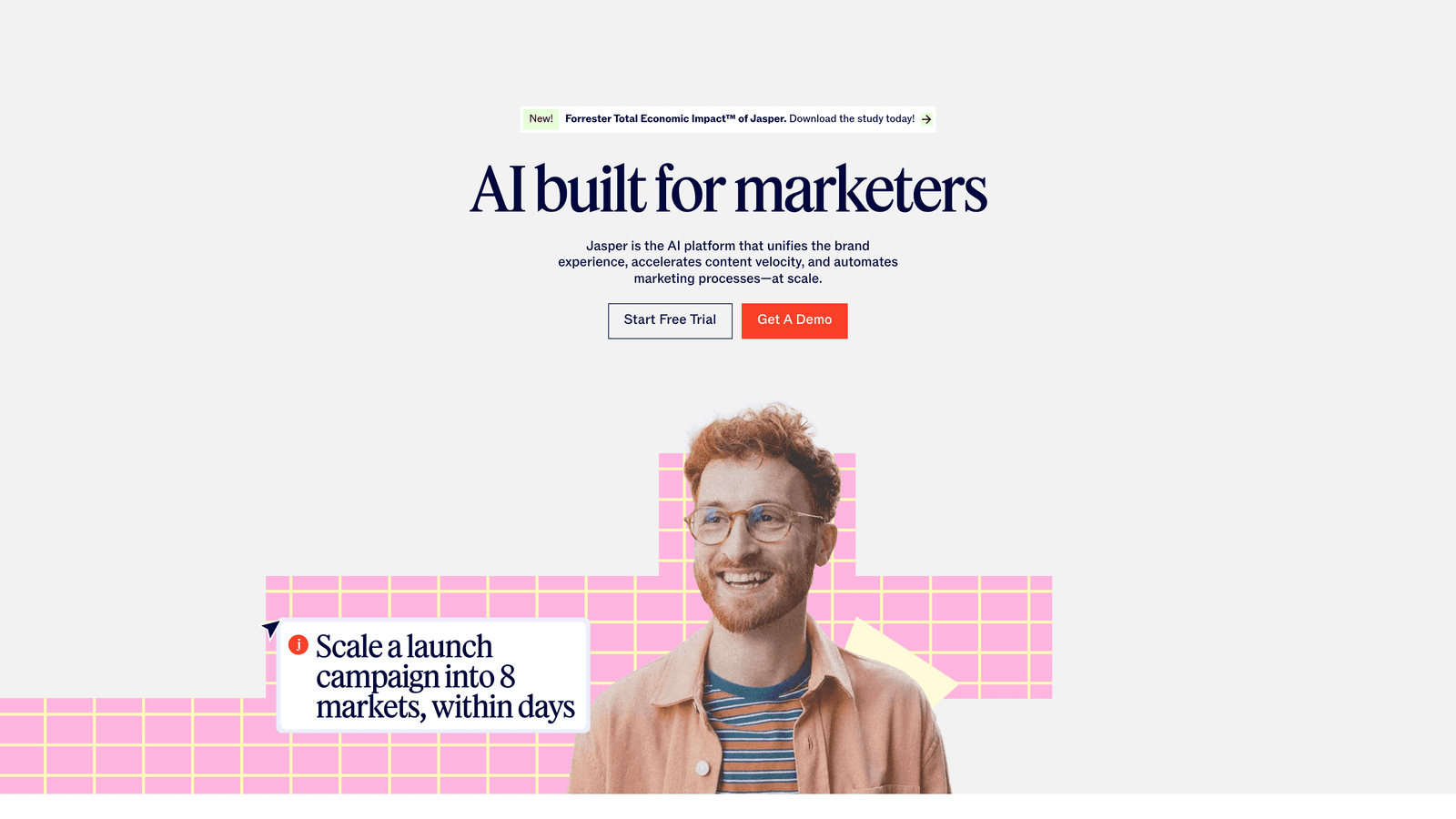Click "Download the study today!" text
Viewport: 1456px width, 819px height.
[852, 119]
